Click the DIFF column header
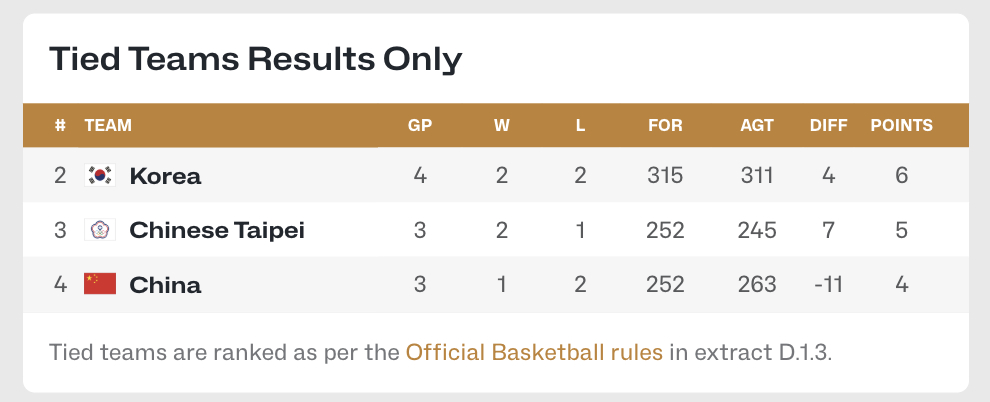This screenshot has height=402, width=990. [828, 126]
